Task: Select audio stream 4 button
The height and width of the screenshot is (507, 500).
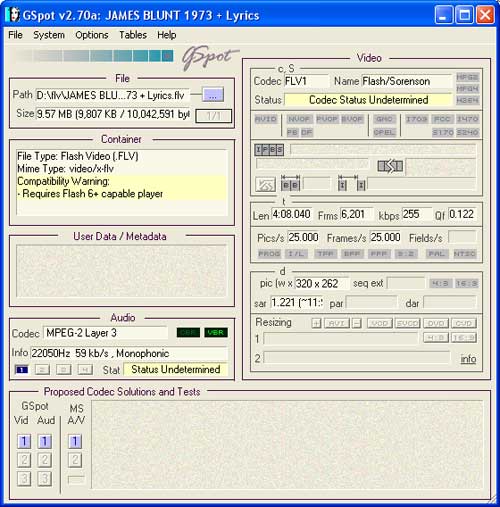Action: [x=85, y=370]
